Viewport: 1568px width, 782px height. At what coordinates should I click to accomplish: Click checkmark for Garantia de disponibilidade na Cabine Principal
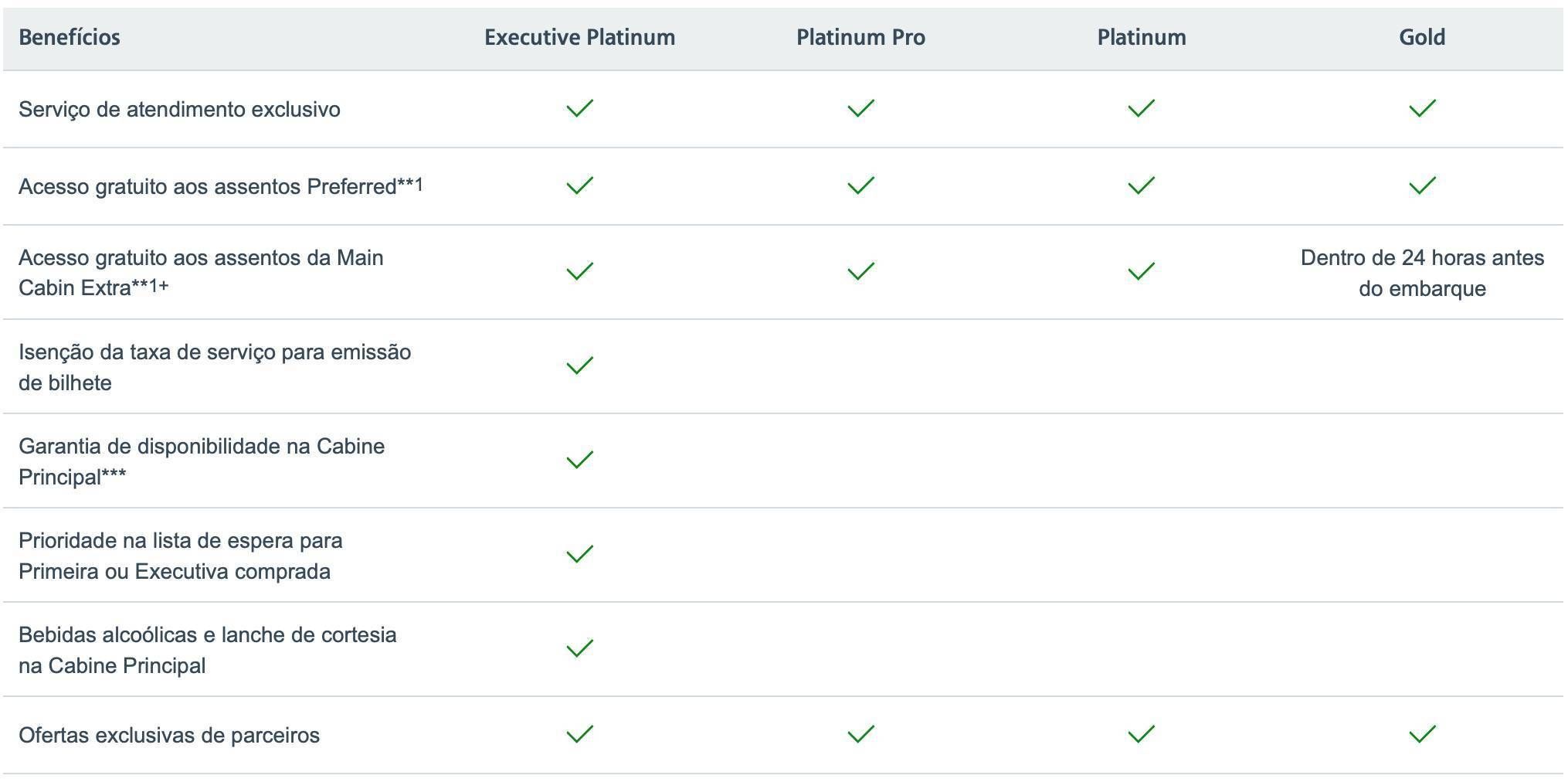point(579,460)
